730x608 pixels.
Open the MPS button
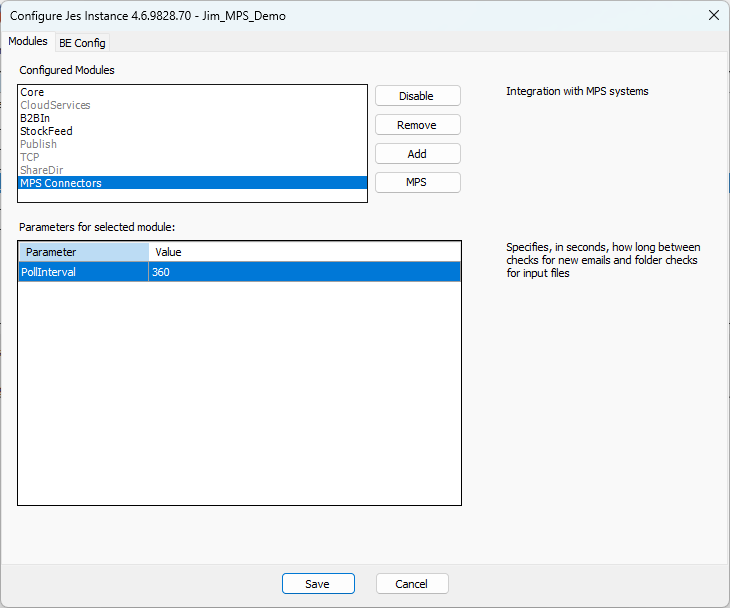(x=418, y=182)
